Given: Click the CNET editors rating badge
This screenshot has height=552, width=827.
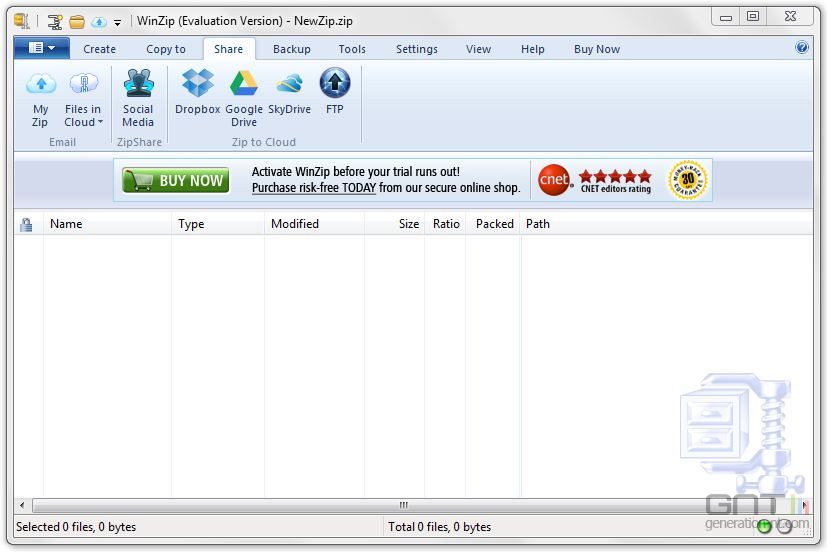Looking at the screenshot, I should [594, 180].
